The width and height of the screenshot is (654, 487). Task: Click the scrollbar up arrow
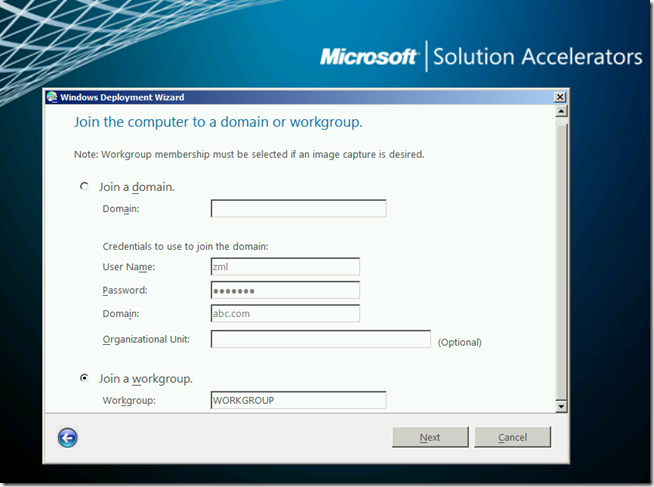tap(561, 111)
